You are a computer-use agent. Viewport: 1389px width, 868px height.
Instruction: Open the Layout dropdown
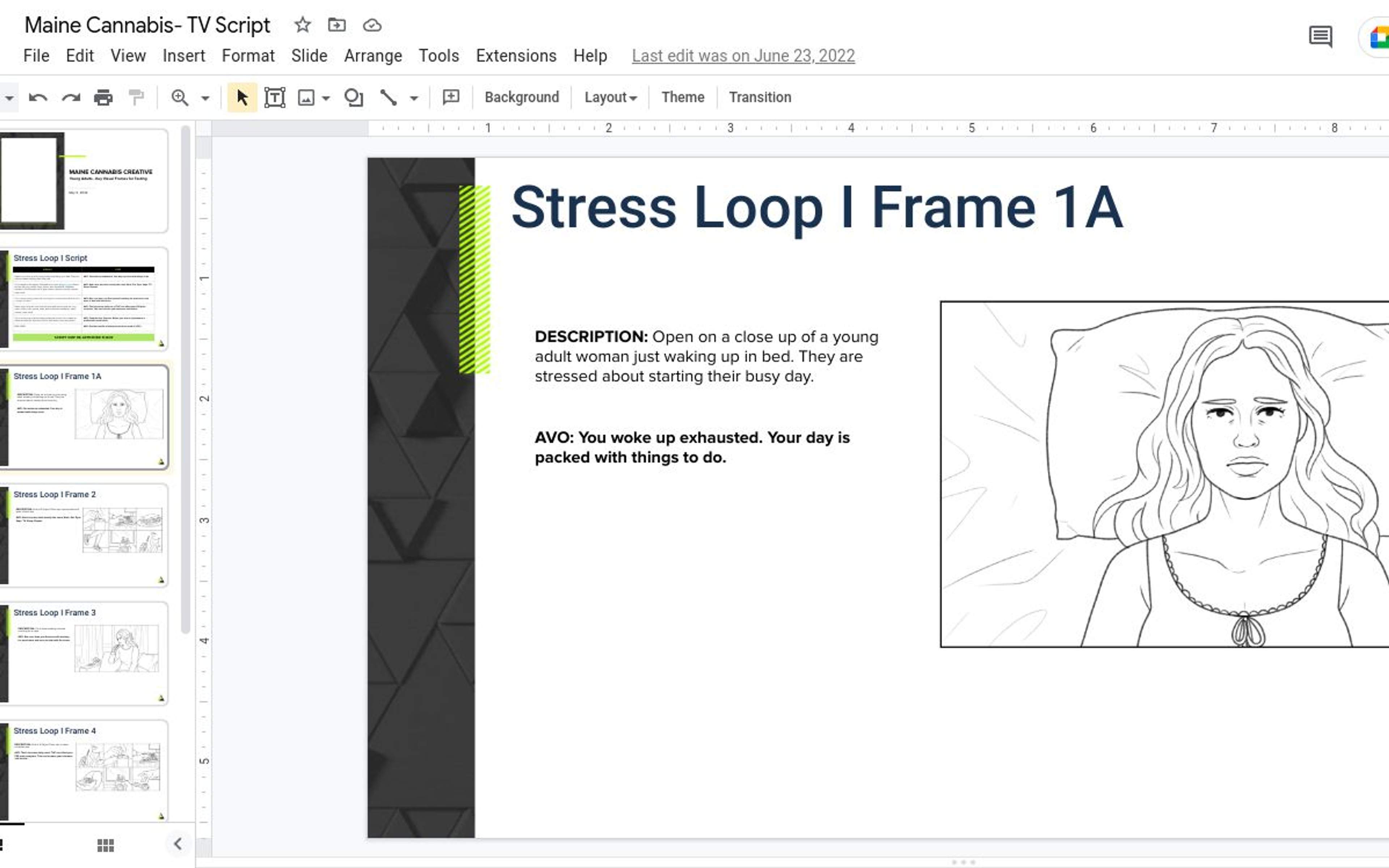point(611,97)
